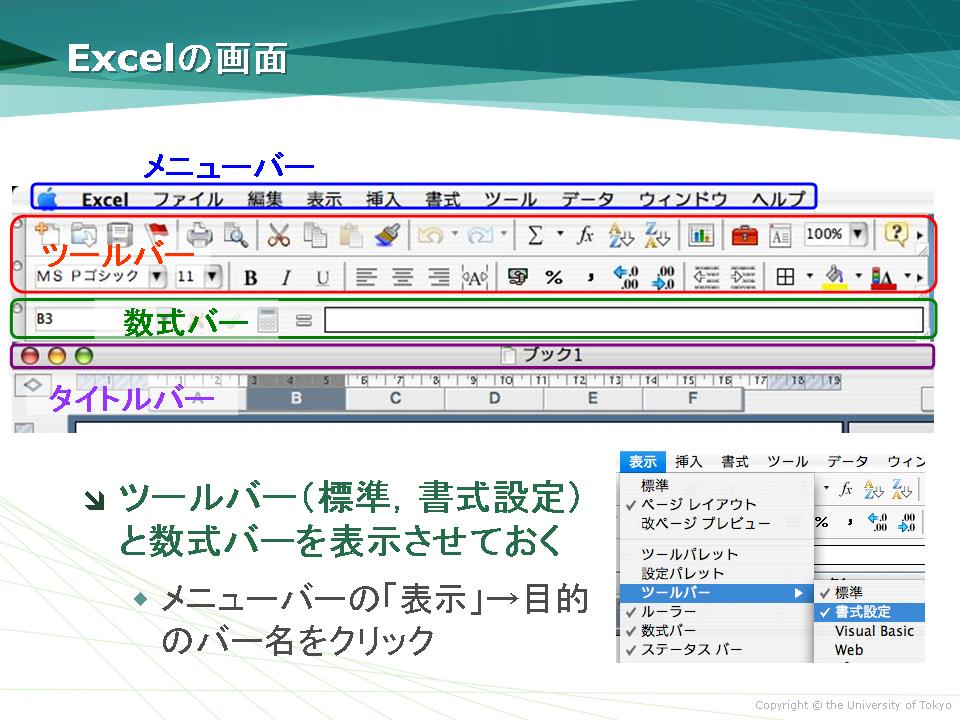The height and width of the screenshot is (720, 960).
Task: Apply Comma style in main formatting toolbar
Action: 590,278
